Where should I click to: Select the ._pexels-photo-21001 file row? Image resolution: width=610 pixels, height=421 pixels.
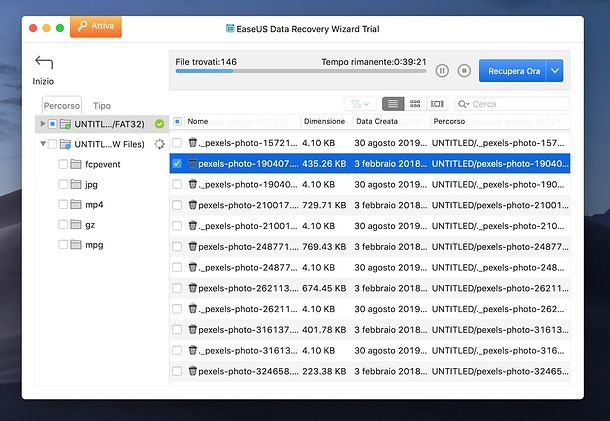point(370,226)
